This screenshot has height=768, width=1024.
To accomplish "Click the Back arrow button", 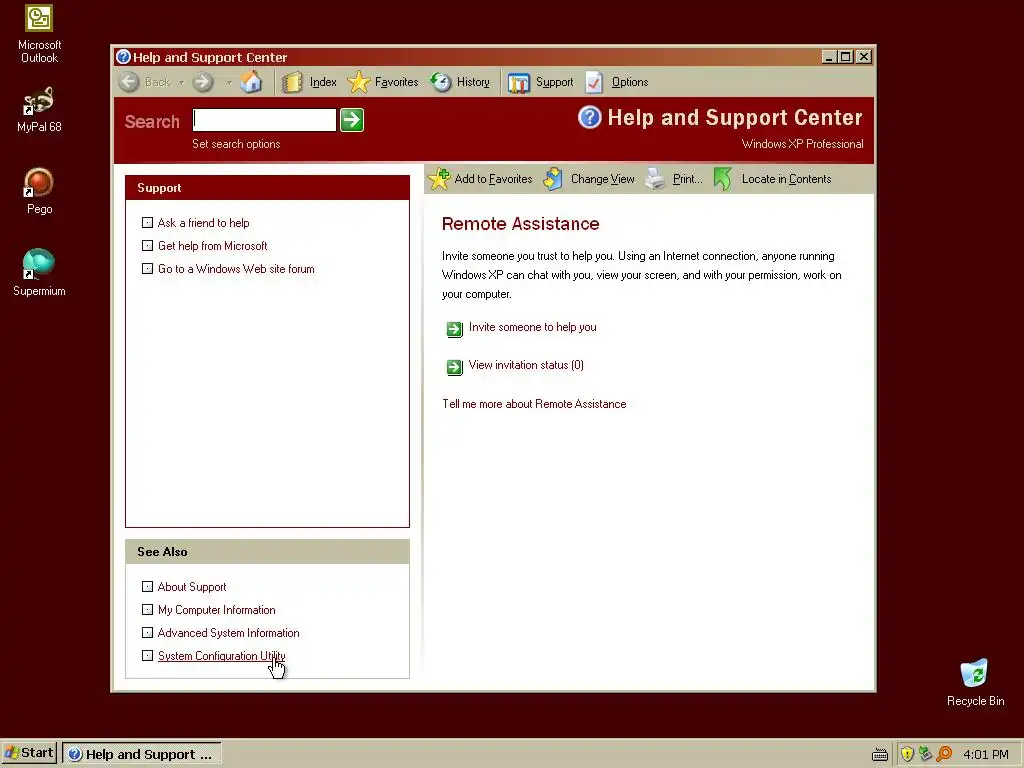I will tap(129, 82).
